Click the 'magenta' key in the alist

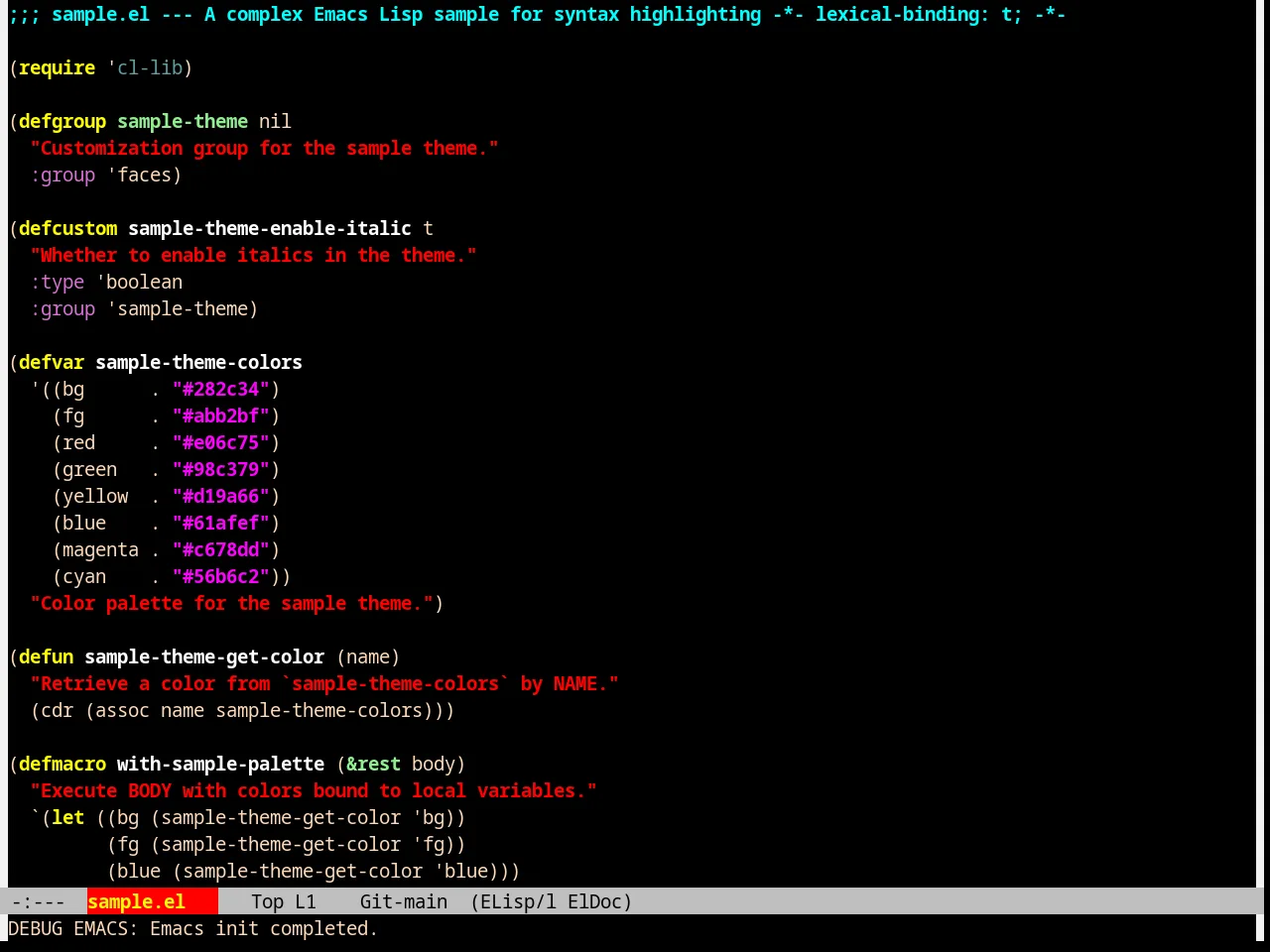tap(100, 549)
